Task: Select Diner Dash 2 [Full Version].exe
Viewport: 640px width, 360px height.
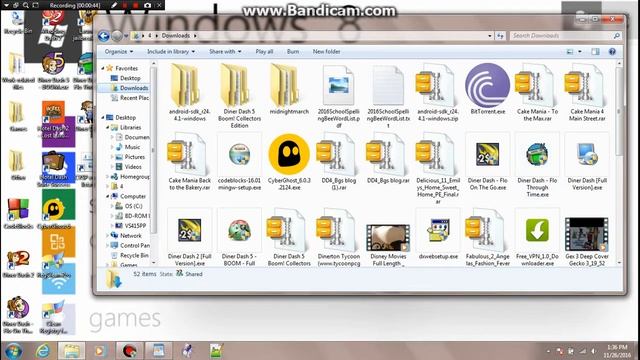Action: pyautogui.click(x=189, y=237)
